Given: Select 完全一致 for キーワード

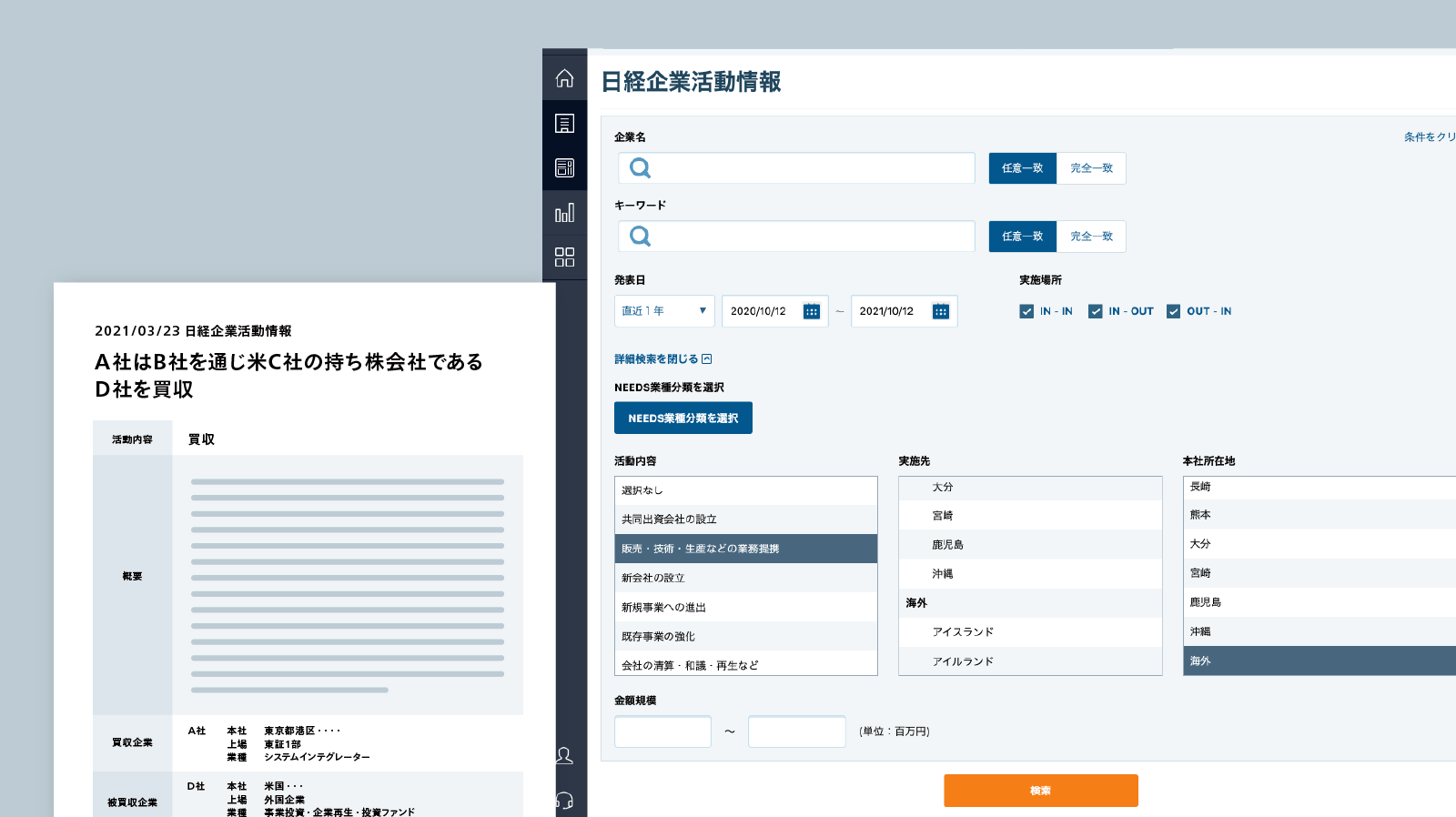Looking at the screenshot, I should point(1091,237).
